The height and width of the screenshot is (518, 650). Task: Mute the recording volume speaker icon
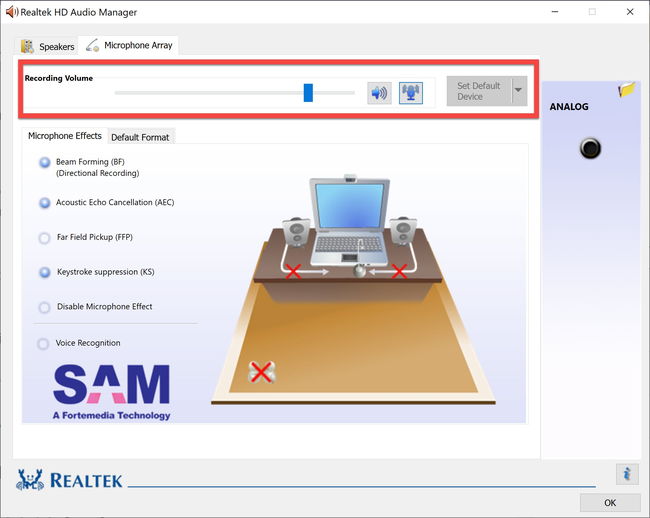click(379, 93)
